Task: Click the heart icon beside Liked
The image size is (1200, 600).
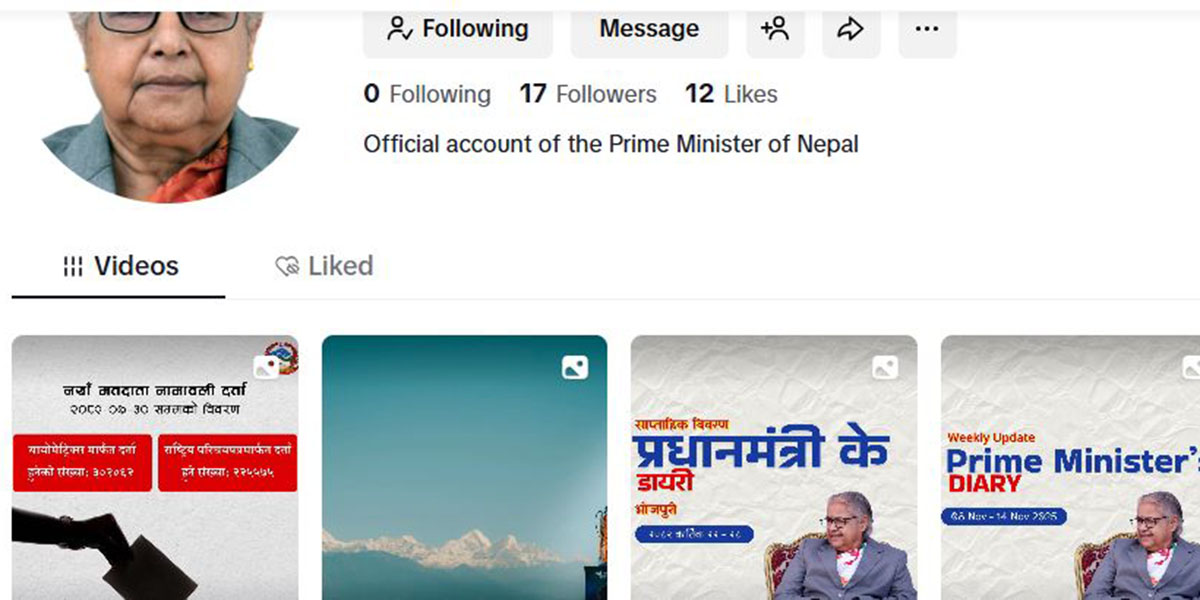Action: [287, 266]
